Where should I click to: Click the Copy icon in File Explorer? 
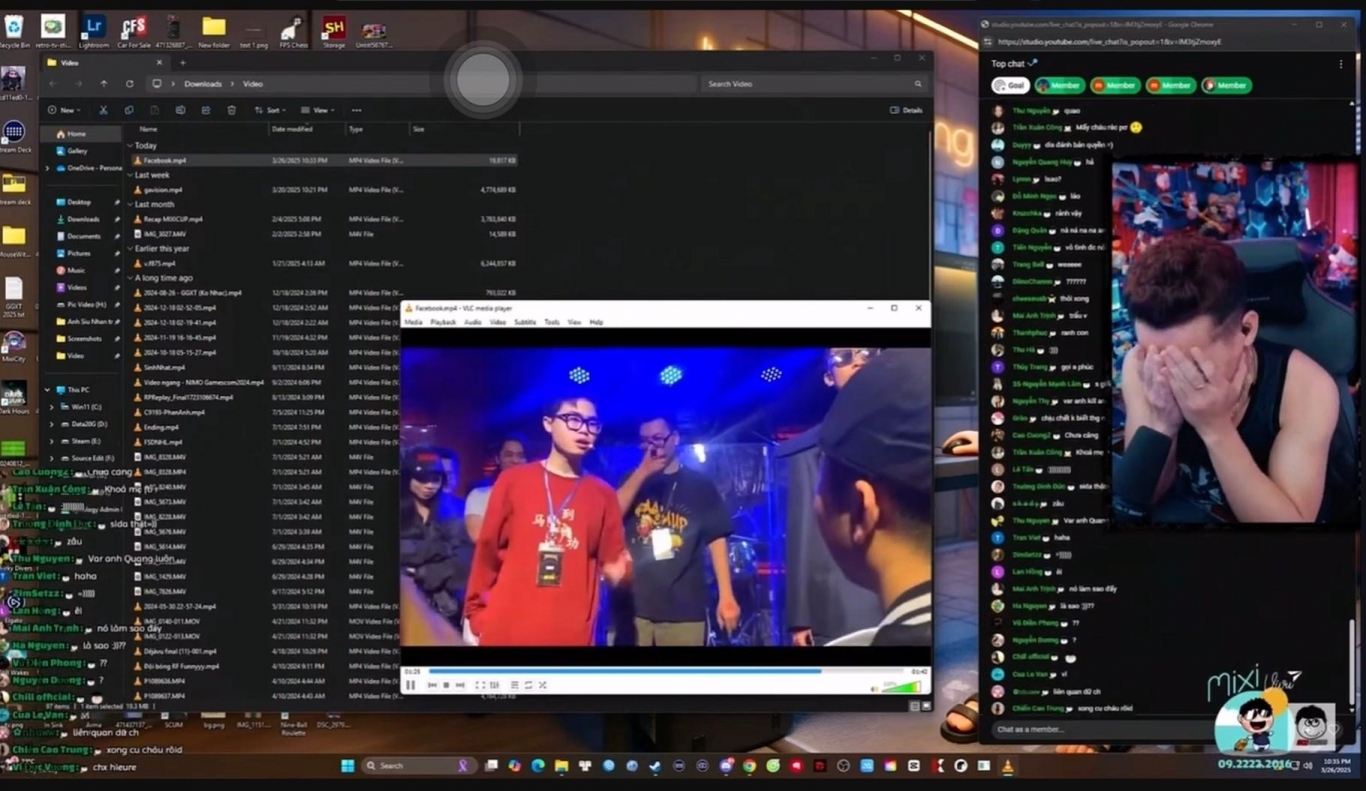129,110
